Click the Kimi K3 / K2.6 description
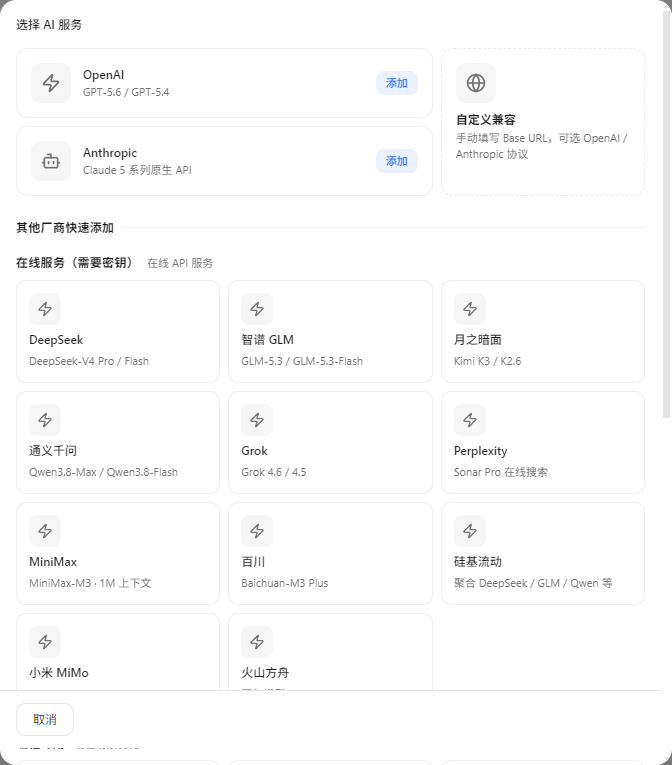The height and width of the screenshot is (765, 672). coord(488,361)
